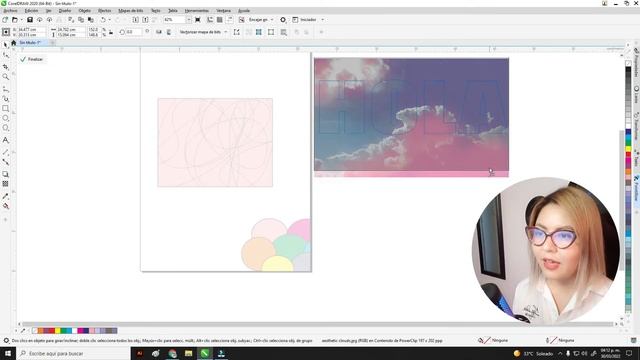640x360 pixels.
Task: Open File Explorer from the taskbar
Action: [x=188, y=353]
